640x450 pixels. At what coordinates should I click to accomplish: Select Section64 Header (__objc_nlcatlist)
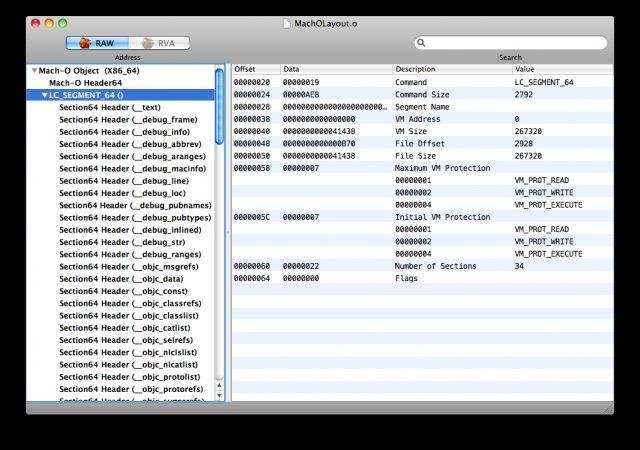pyautogui.click(x=128, y=365)
